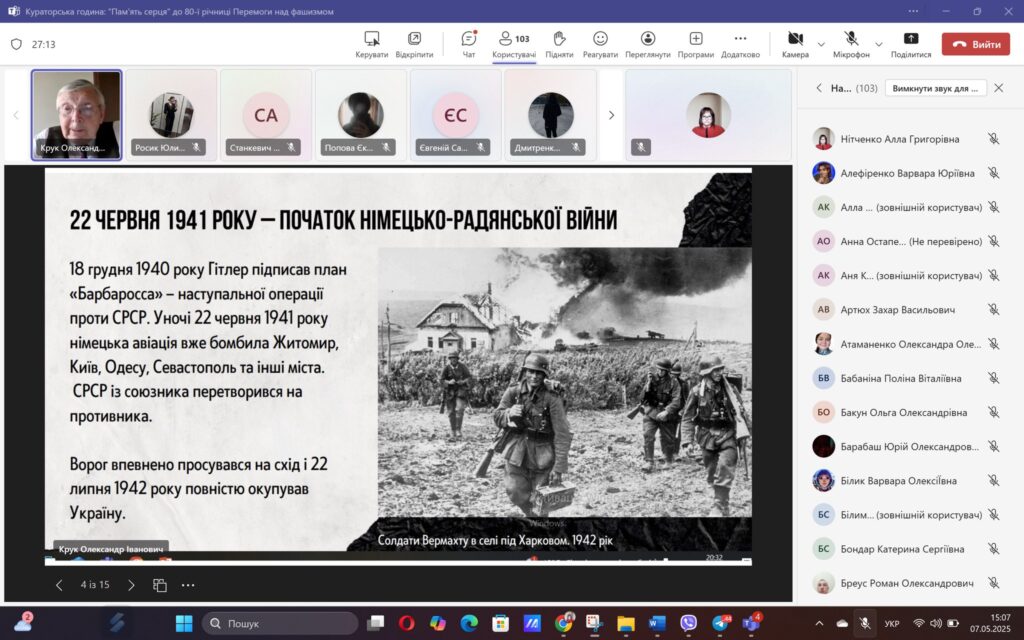Open the Програми apps menu
This screenshot has height=640, width=1024.
point(696,44)
